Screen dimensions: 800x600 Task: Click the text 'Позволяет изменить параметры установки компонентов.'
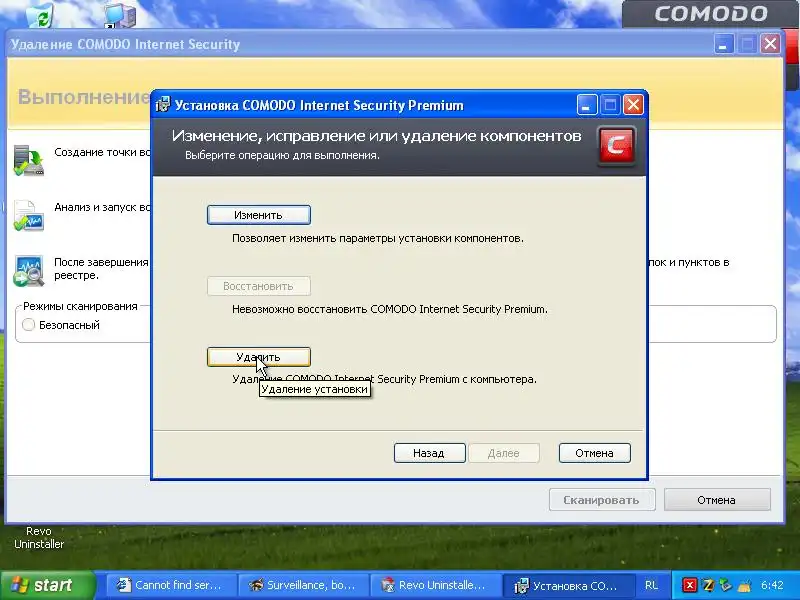click(378, 238)
